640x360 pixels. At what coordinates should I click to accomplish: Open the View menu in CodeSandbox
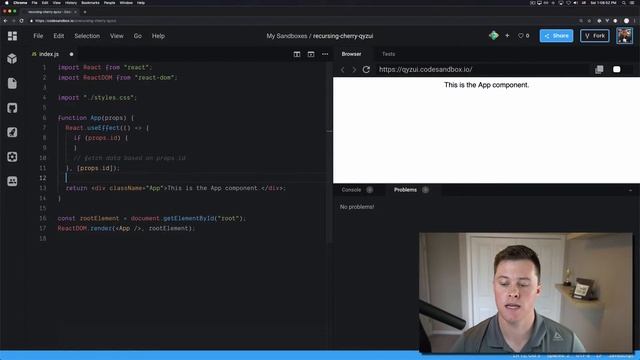pyautogui.click(x=116, y=36)
